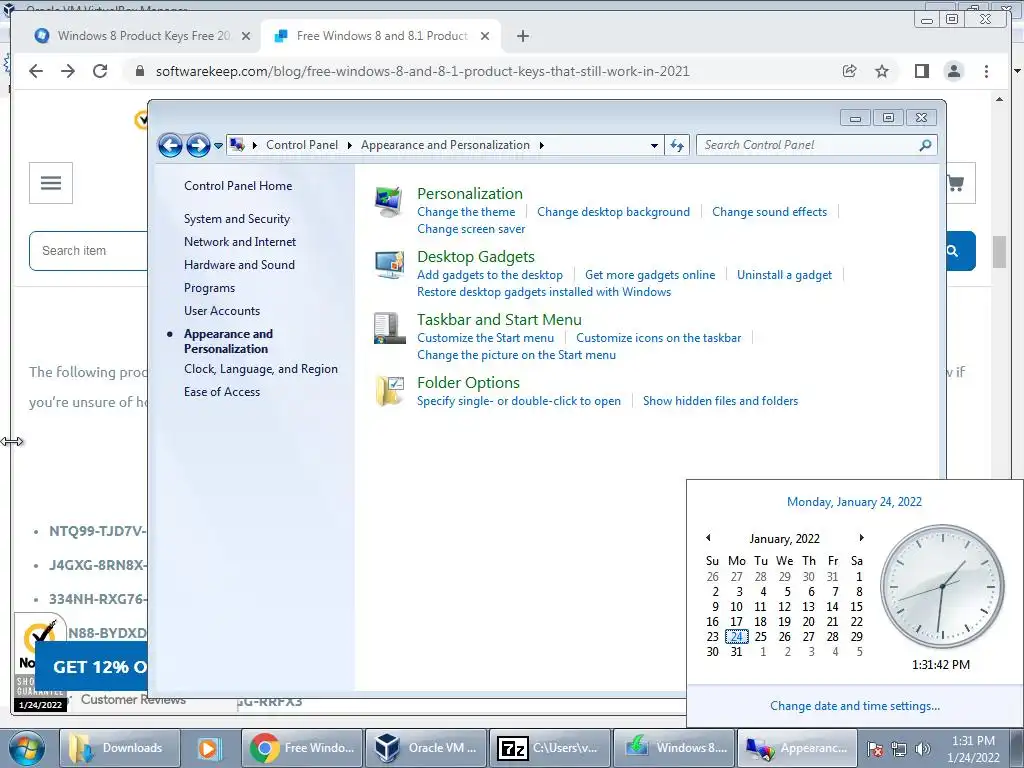This screenshot has height=768, width=1024.
Task: Click the Folder Options icon
Action: [389, 391]
